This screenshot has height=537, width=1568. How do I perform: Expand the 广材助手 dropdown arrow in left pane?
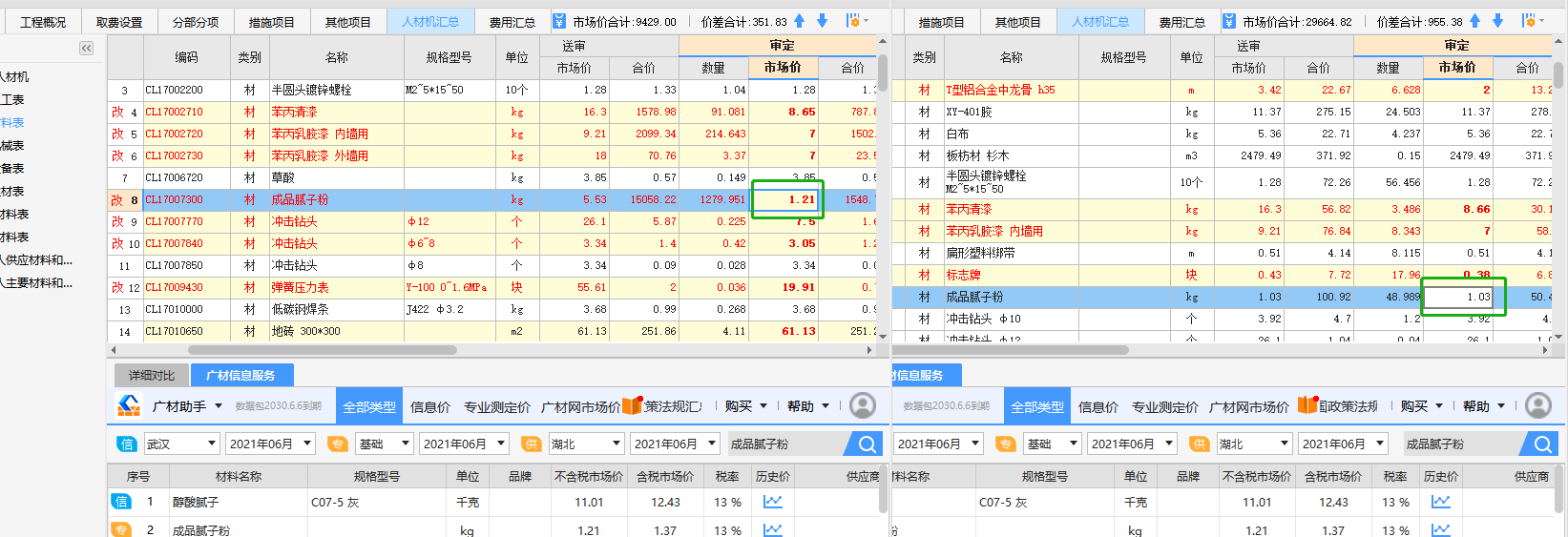[219, 406]
